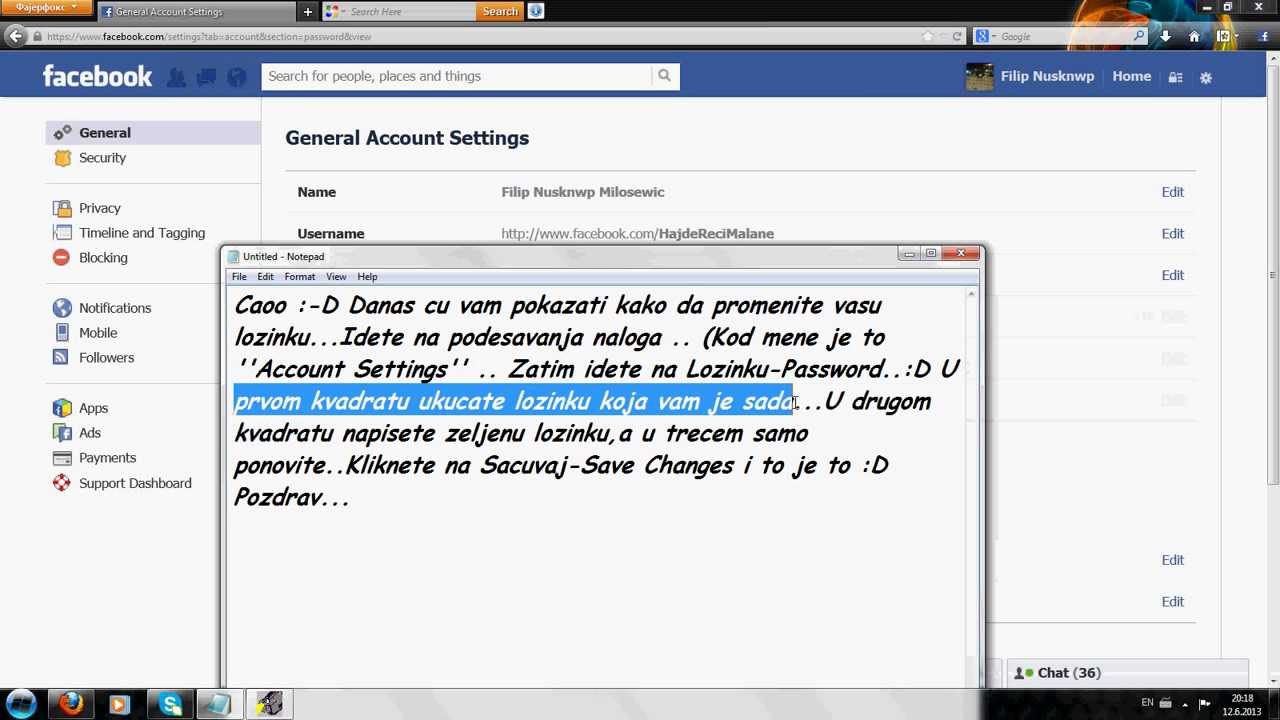Click the Firefox URL address bar
This screenshot has width=1280, height=720.
coord(480,36)
